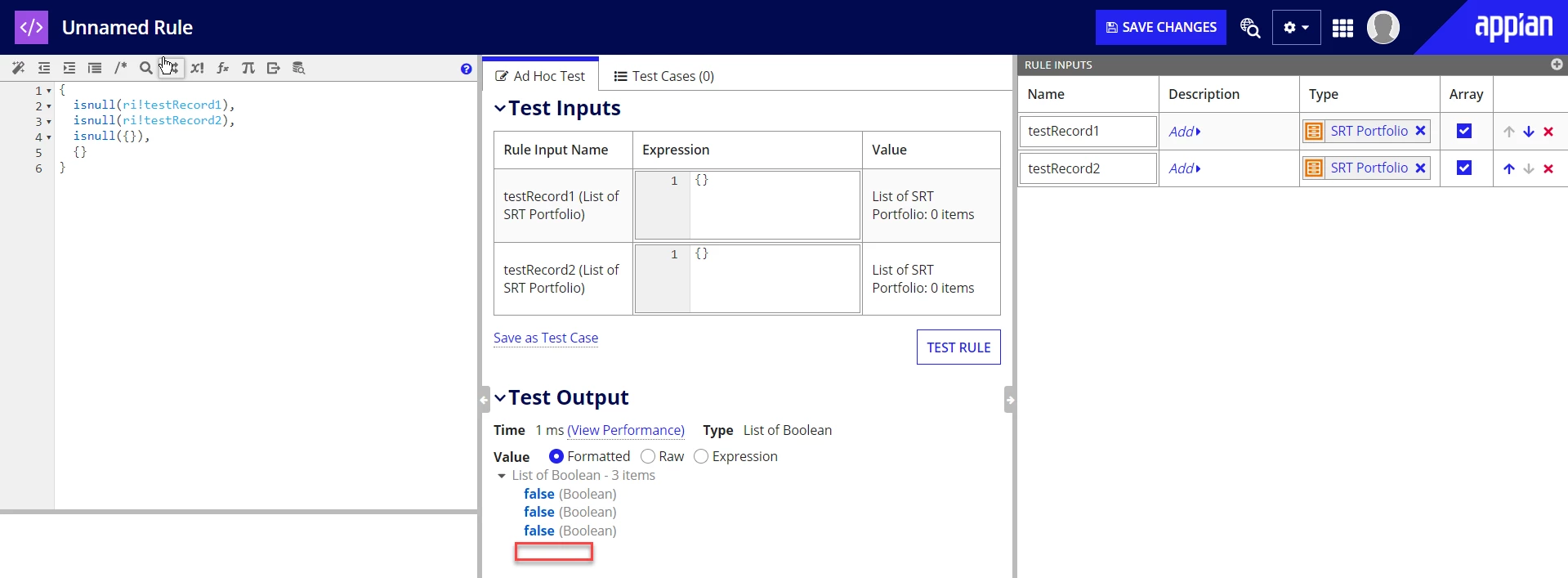Open the globe search icon in header
The width and height of the screenshot is (1568, 578).
[x=1250, y=28]
